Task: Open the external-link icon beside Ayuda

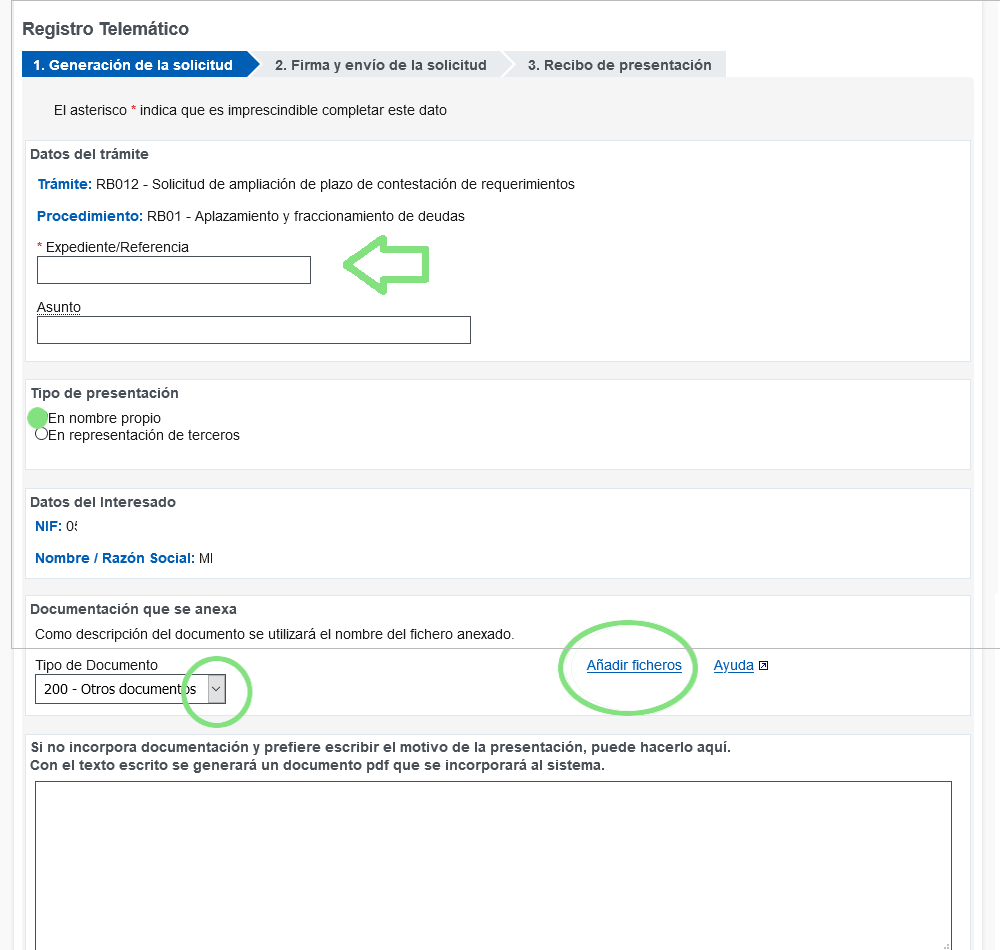Action: (x=764, y=666)
